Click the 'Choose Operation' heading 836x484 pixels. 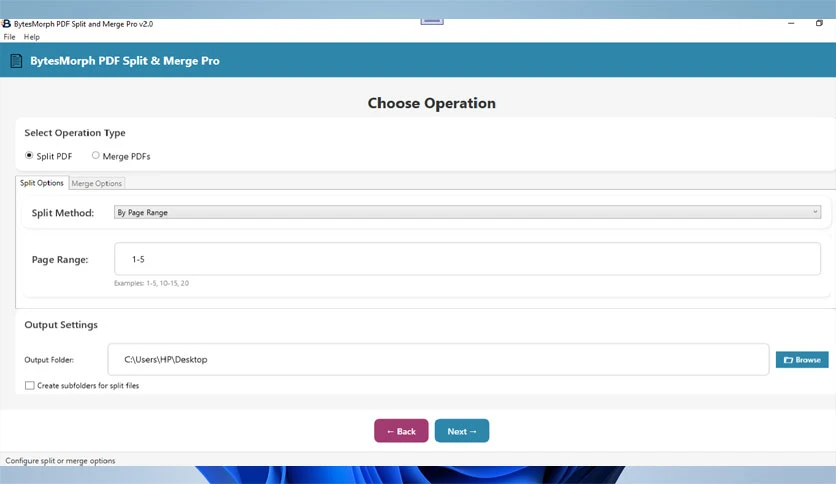click(431, 103)
